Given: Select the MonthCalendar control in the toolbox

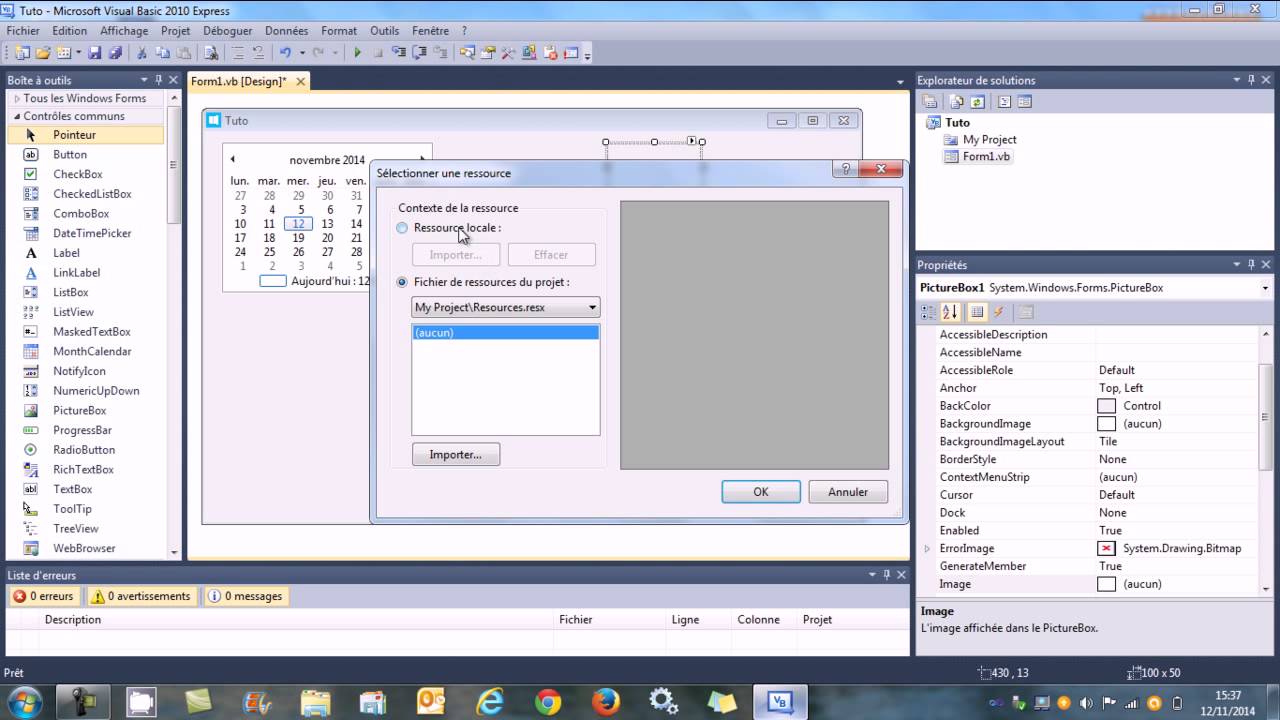Looking at the screenshot, I should coord(92,351).
